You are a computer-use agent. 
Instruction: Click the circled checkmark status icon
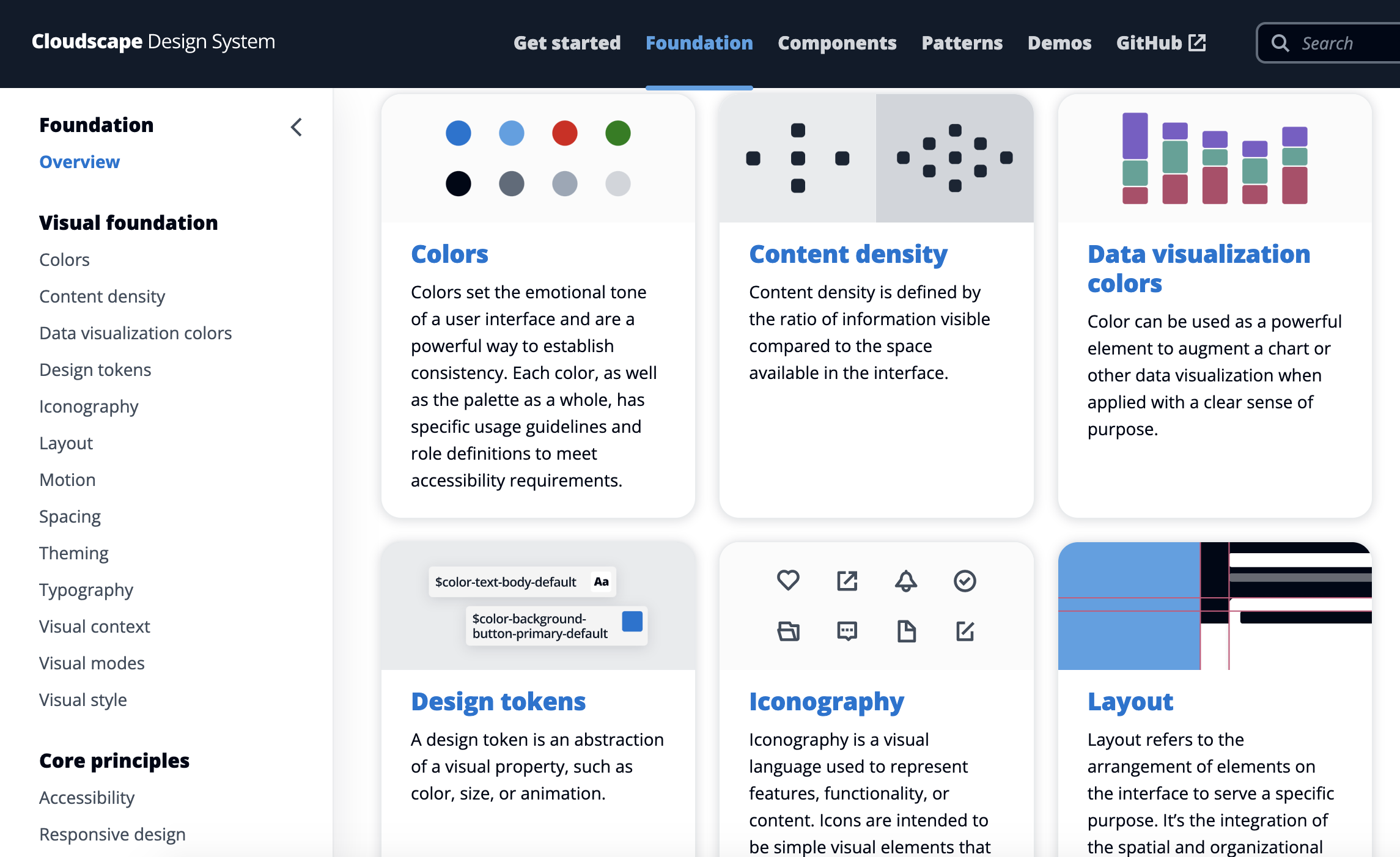(965, 581)
